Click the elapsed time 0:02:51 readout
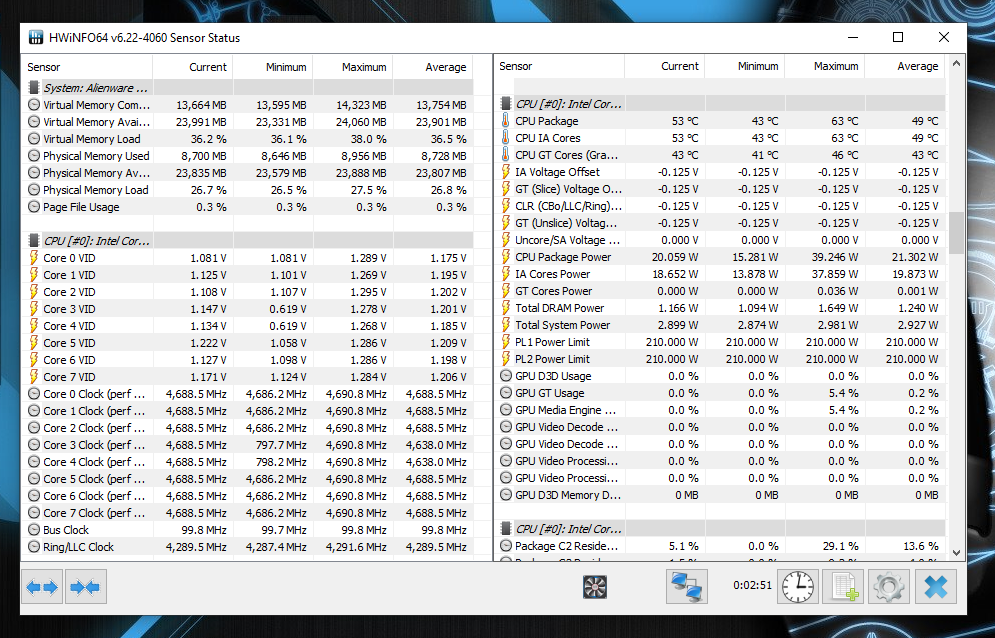This screenshot has width=995, height=638. [753, 585]
